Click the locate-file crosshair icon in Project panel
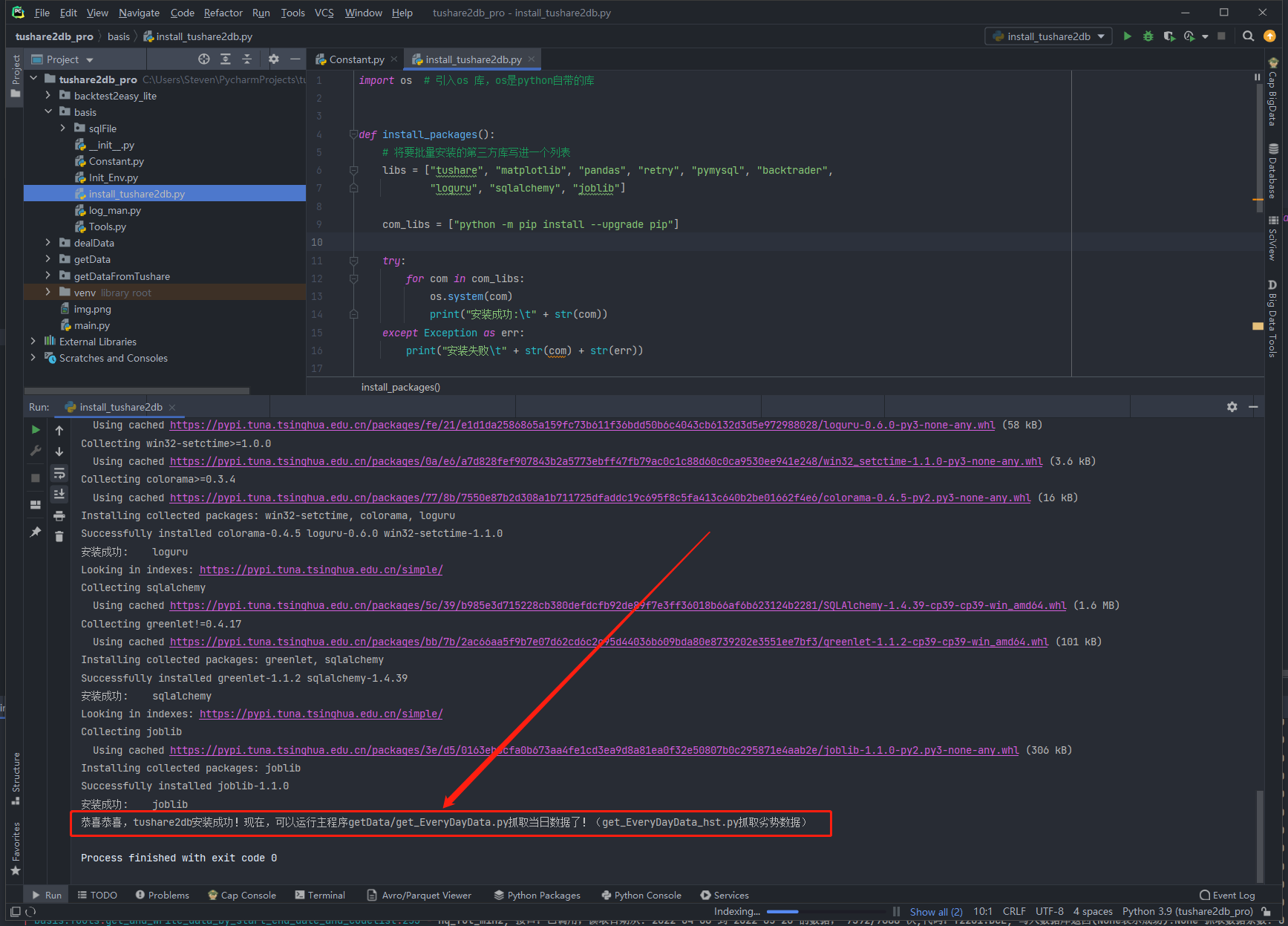 tap(203, 59)
